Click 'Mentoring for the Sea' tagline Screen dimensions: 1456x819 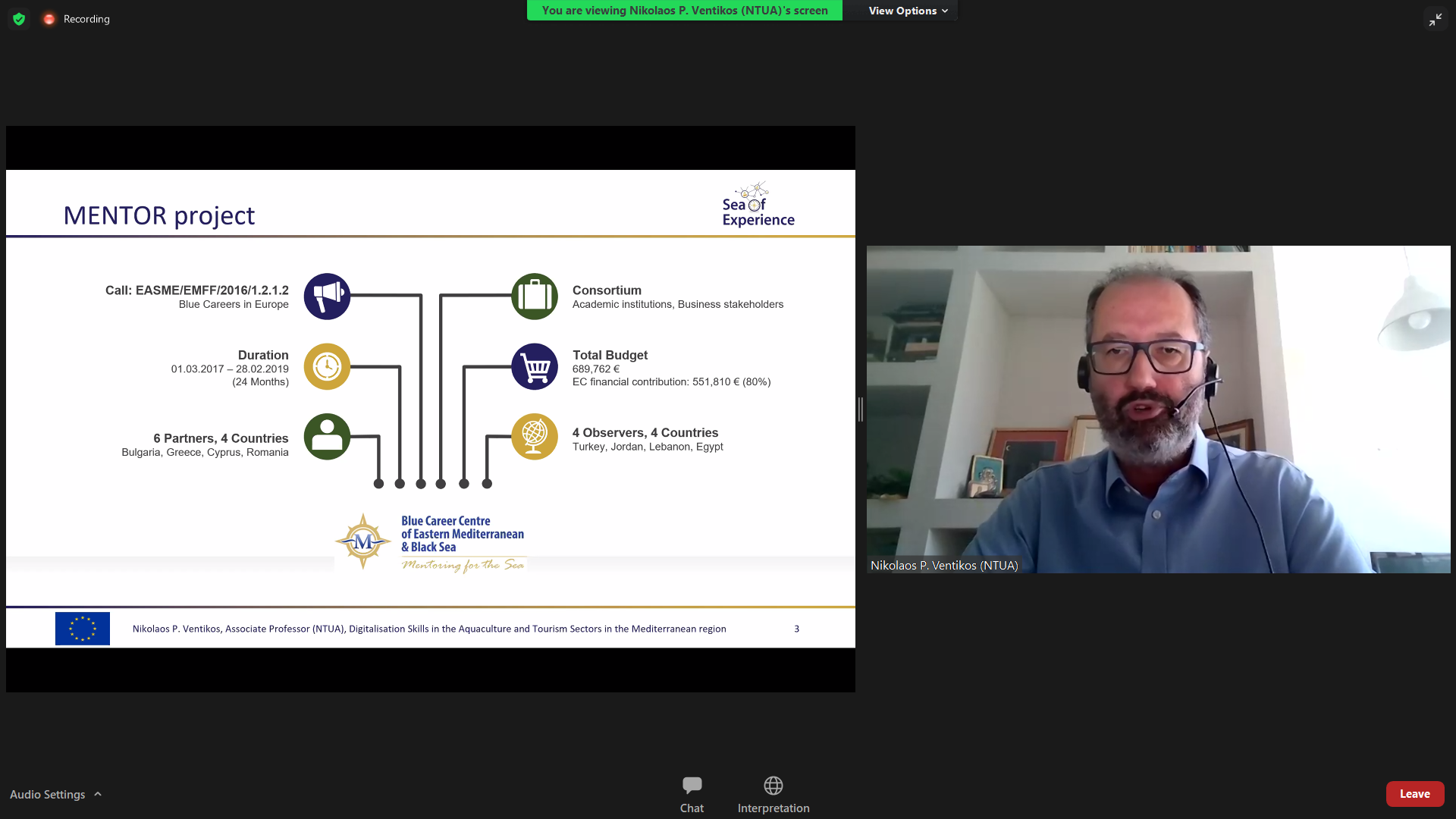click(463, 565)
